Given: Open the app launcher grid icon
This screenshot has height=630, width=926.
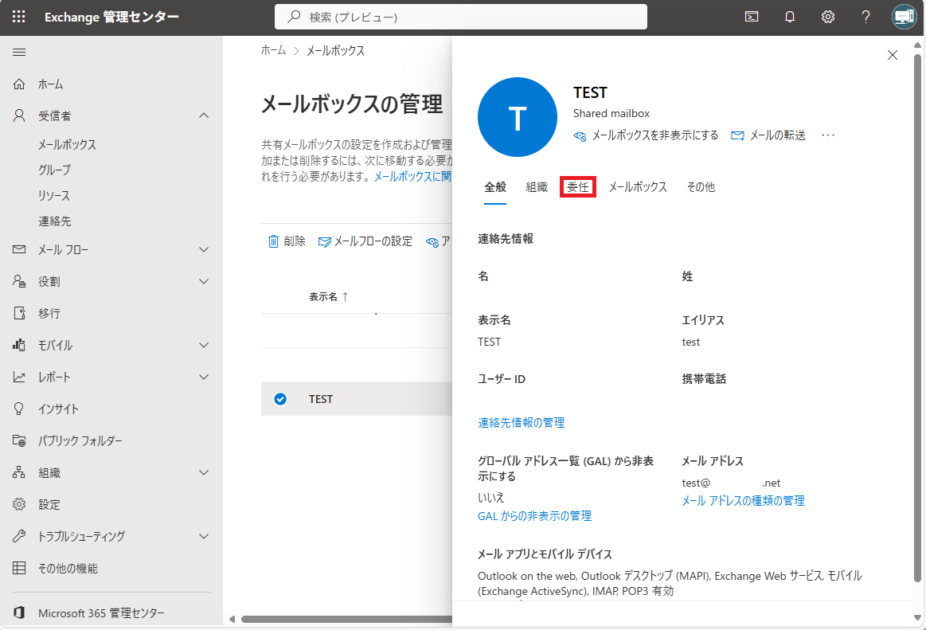Looking at the screenshot, I should tap(19, 17).
